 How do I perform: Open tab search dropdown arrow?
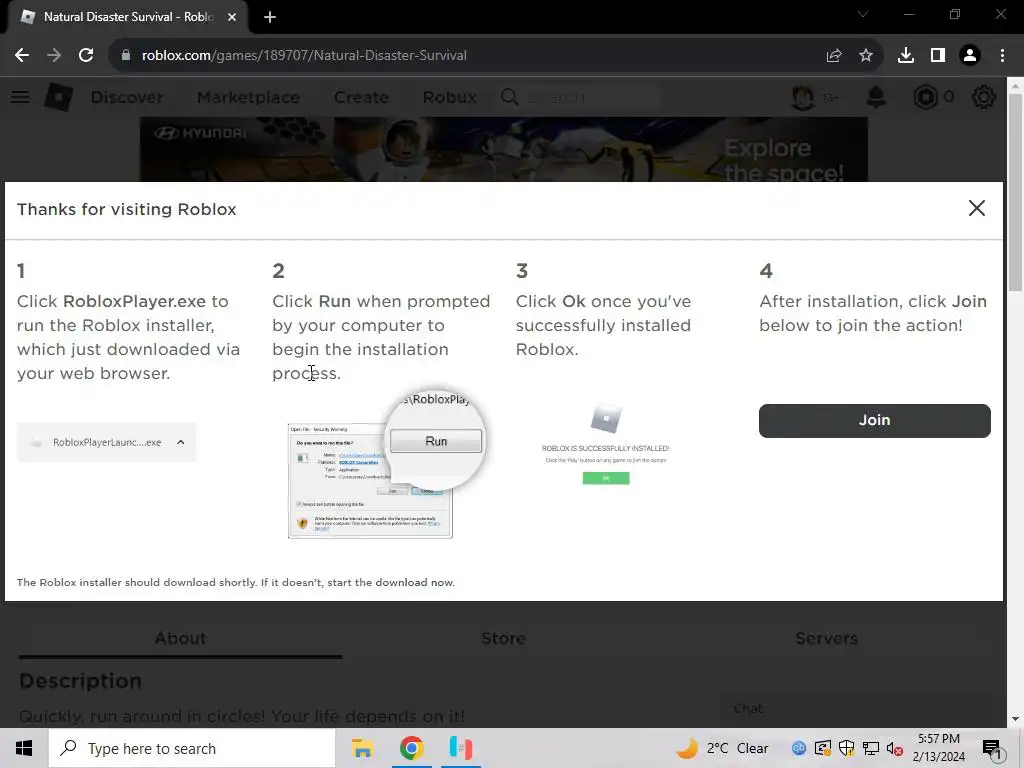pos(863,14)
